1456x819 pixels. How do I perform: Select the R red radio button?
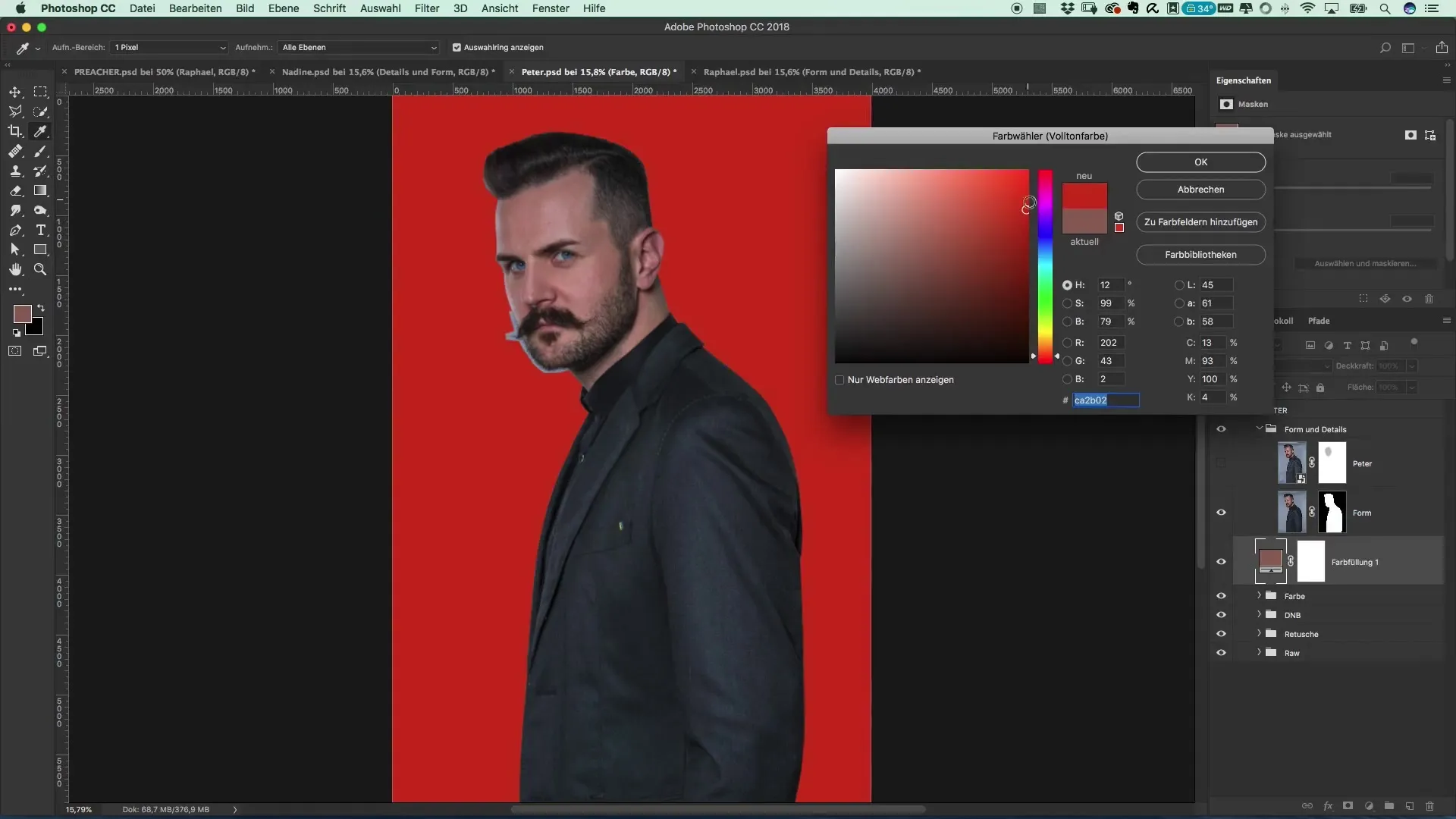[1067, 343]
